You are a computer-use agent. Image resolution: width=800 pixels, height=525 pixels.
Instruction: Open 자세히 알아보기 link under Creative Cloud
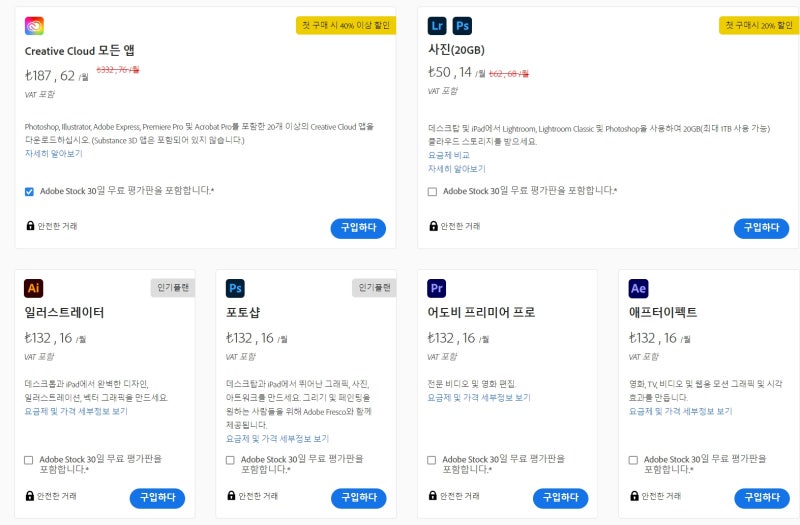54,154
